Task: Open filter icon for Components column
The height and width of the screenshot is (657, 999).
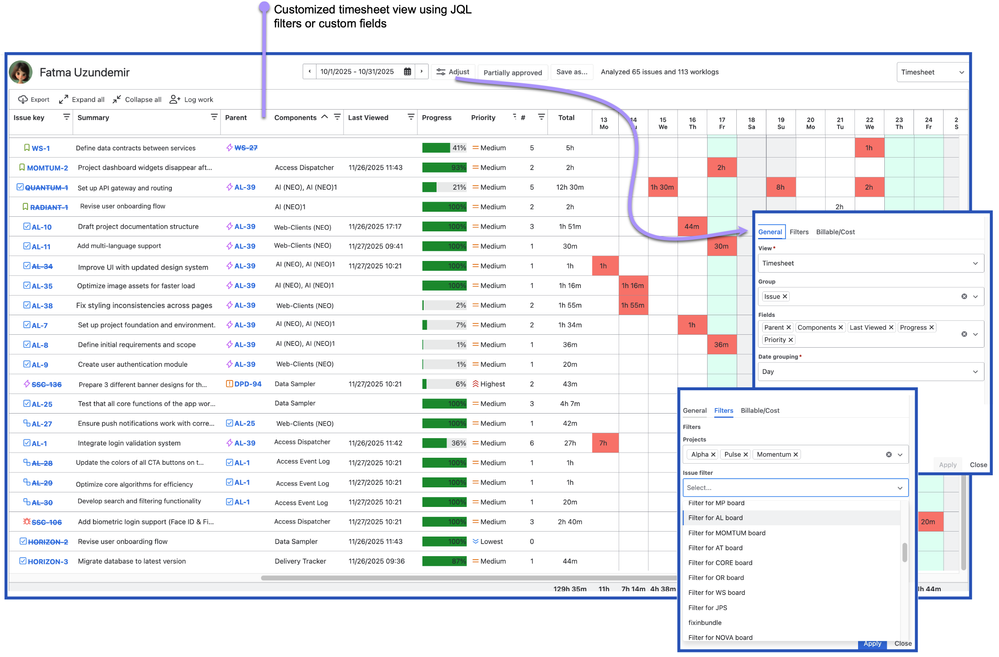Action: point(337,117)
